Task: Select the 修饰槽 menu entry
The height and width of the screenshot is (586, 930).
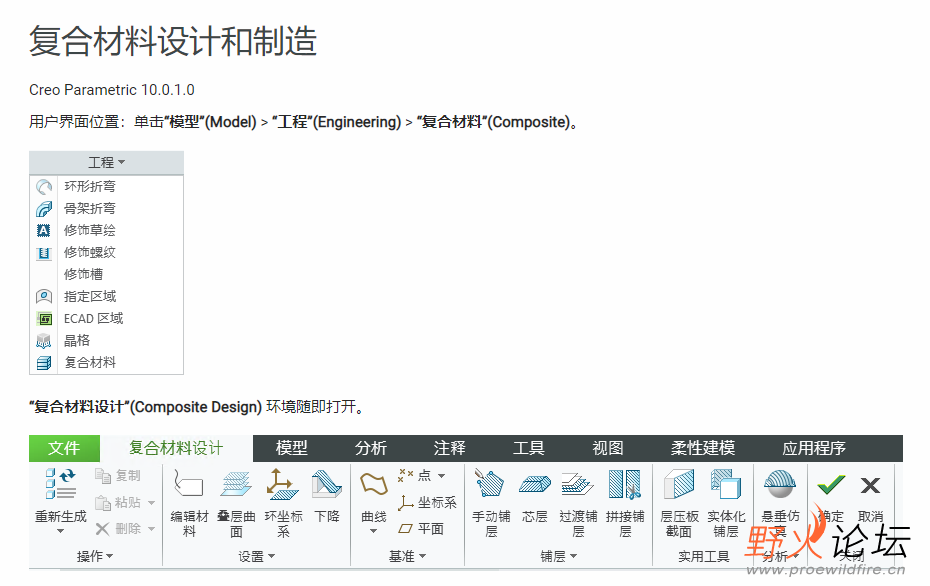Action: pos(84,274)
